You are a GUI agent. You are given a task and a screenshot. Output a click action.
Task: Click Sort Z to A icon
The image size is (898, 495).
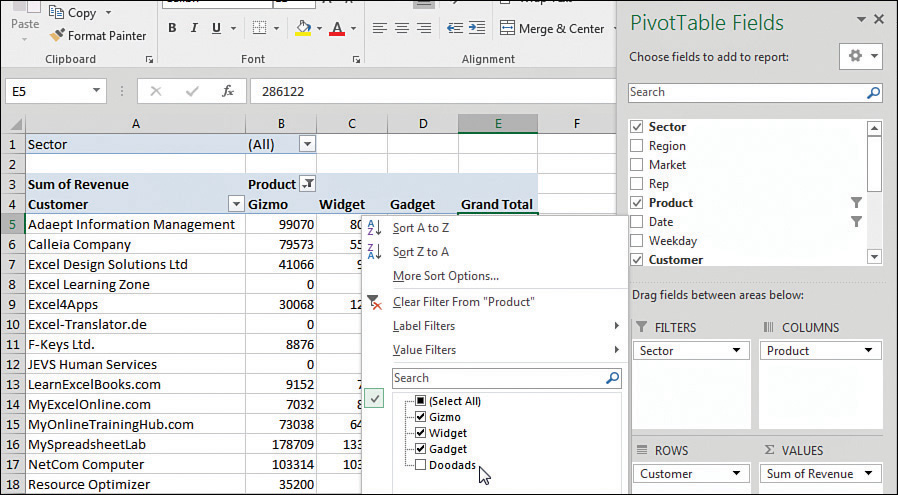pos(374,252)
